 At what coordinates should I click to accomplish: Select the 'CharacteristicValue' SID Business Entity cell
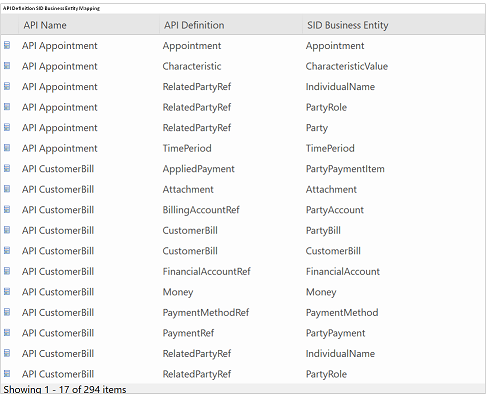347,66
